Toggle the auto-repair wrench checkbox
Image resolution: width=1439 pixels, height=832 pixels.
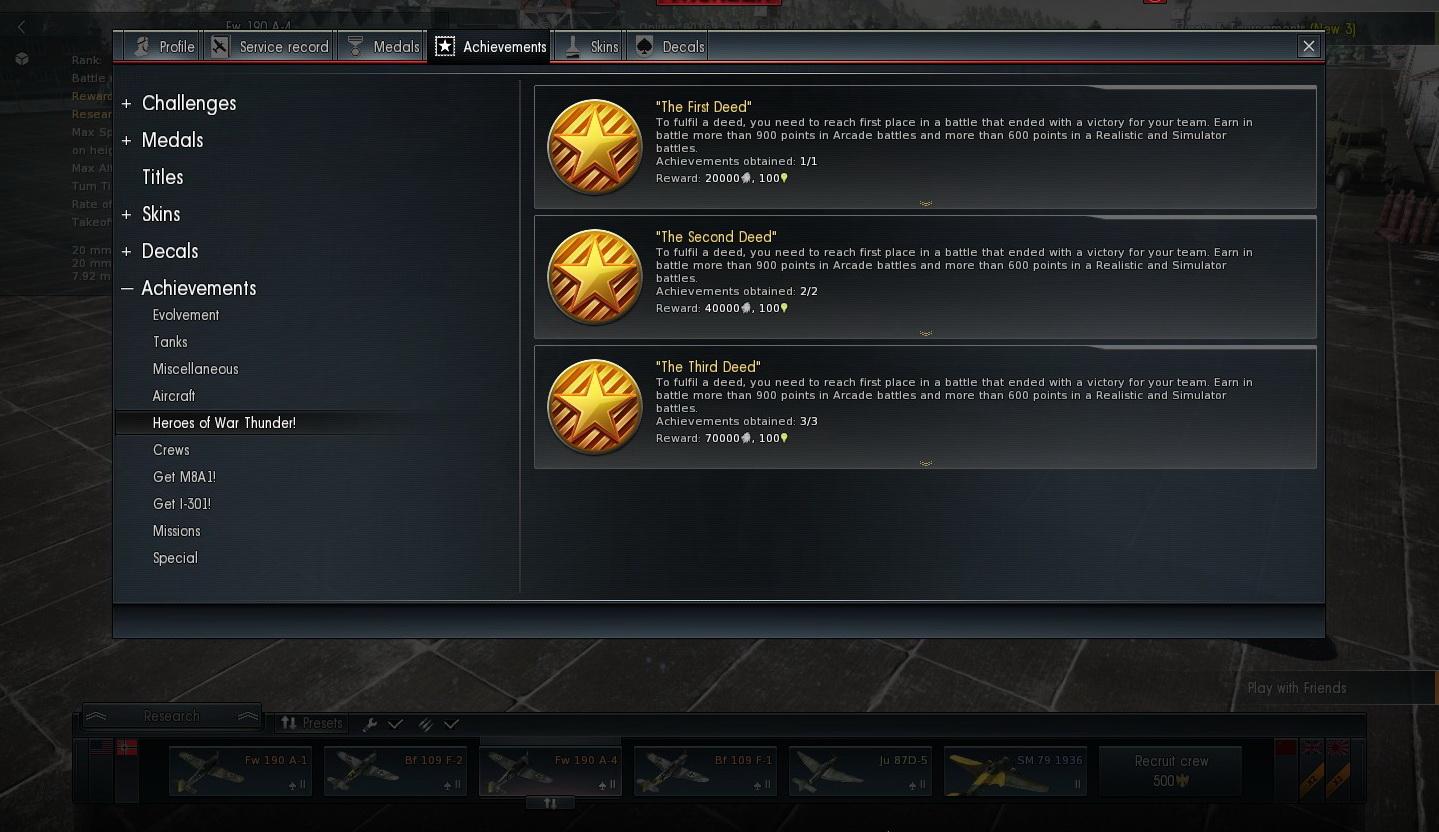(396, 724)
